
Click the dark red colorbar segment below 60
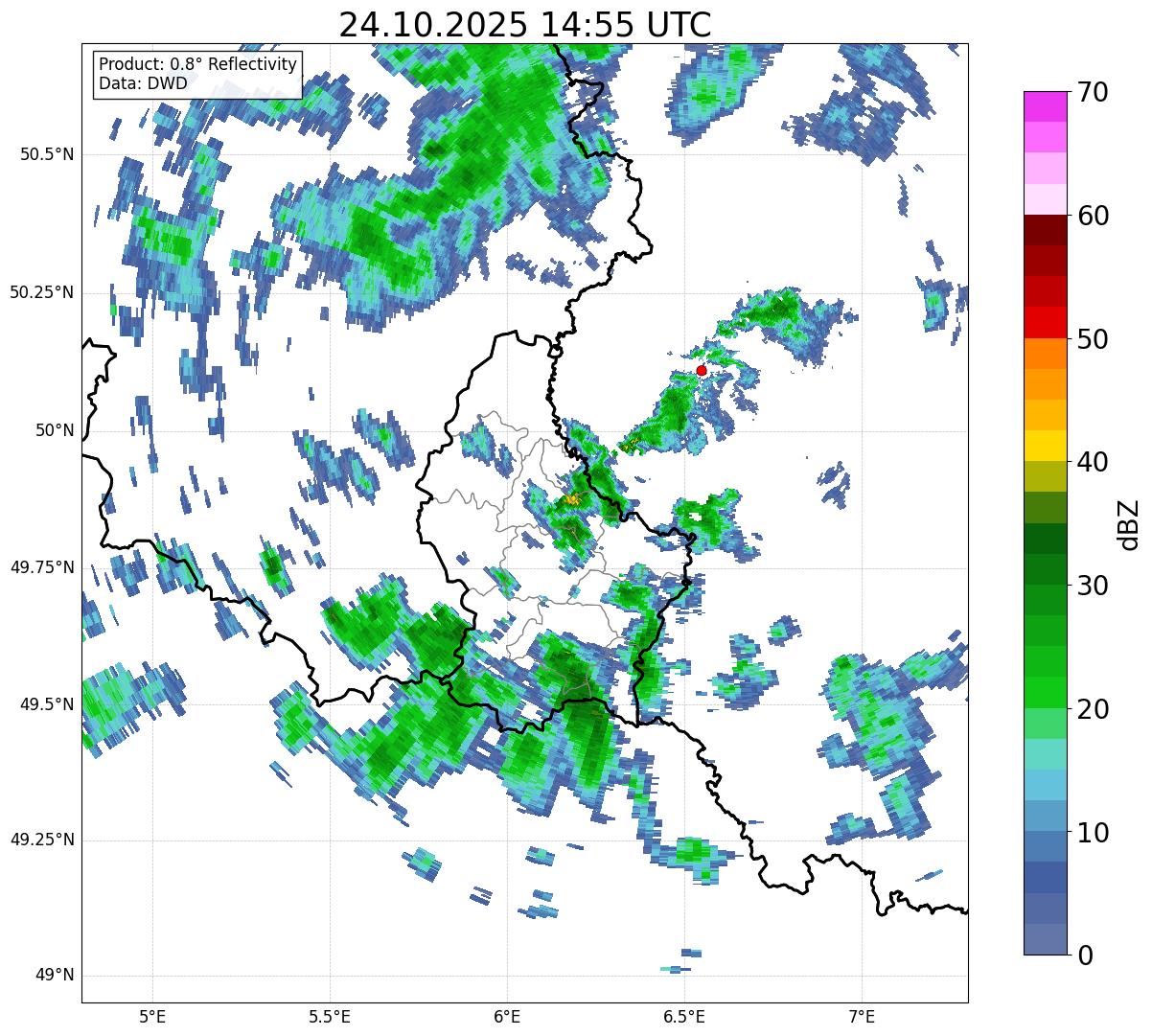coord(1044,230)
